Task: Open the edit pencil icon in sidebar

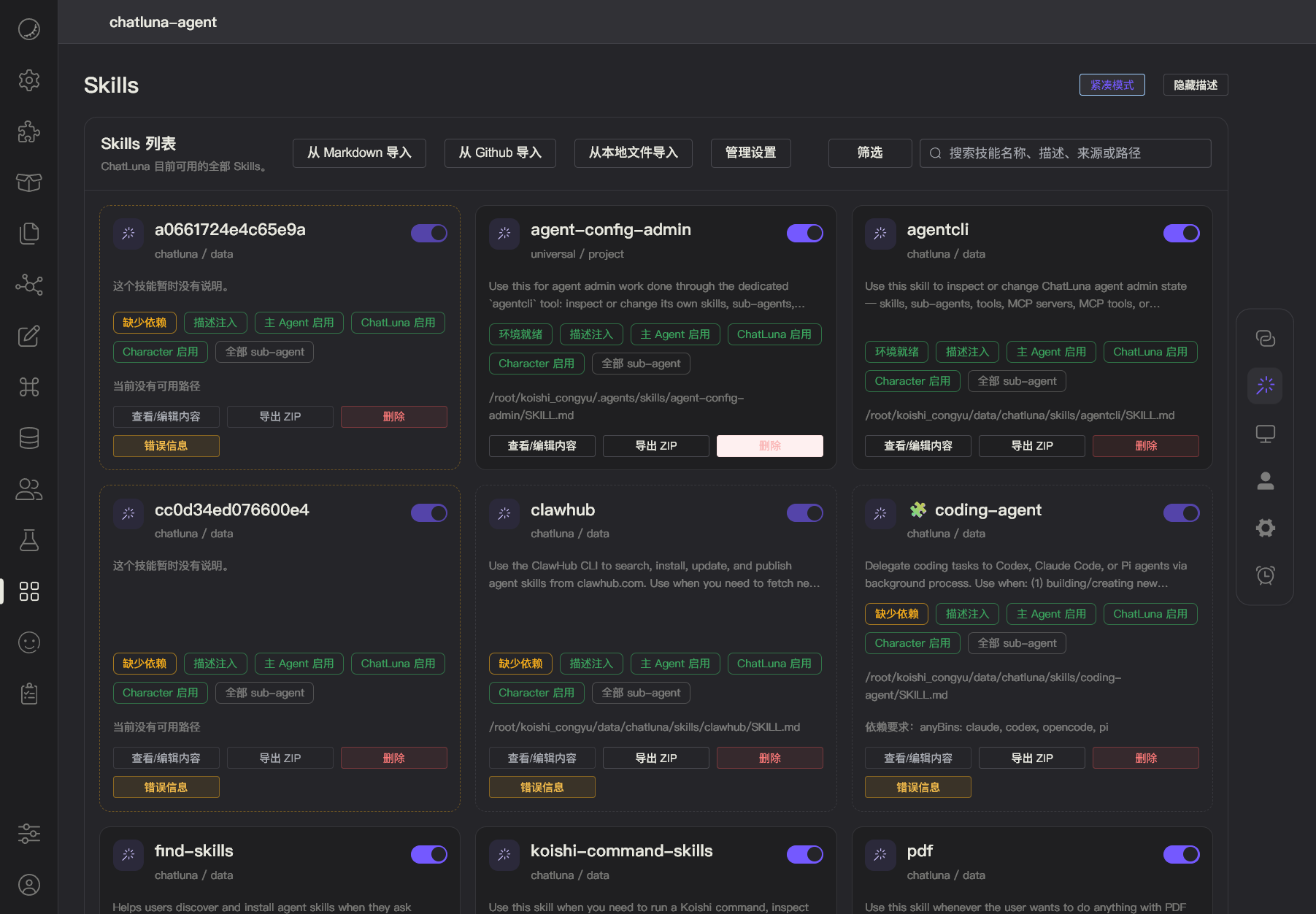Action: tap(29, 336)
